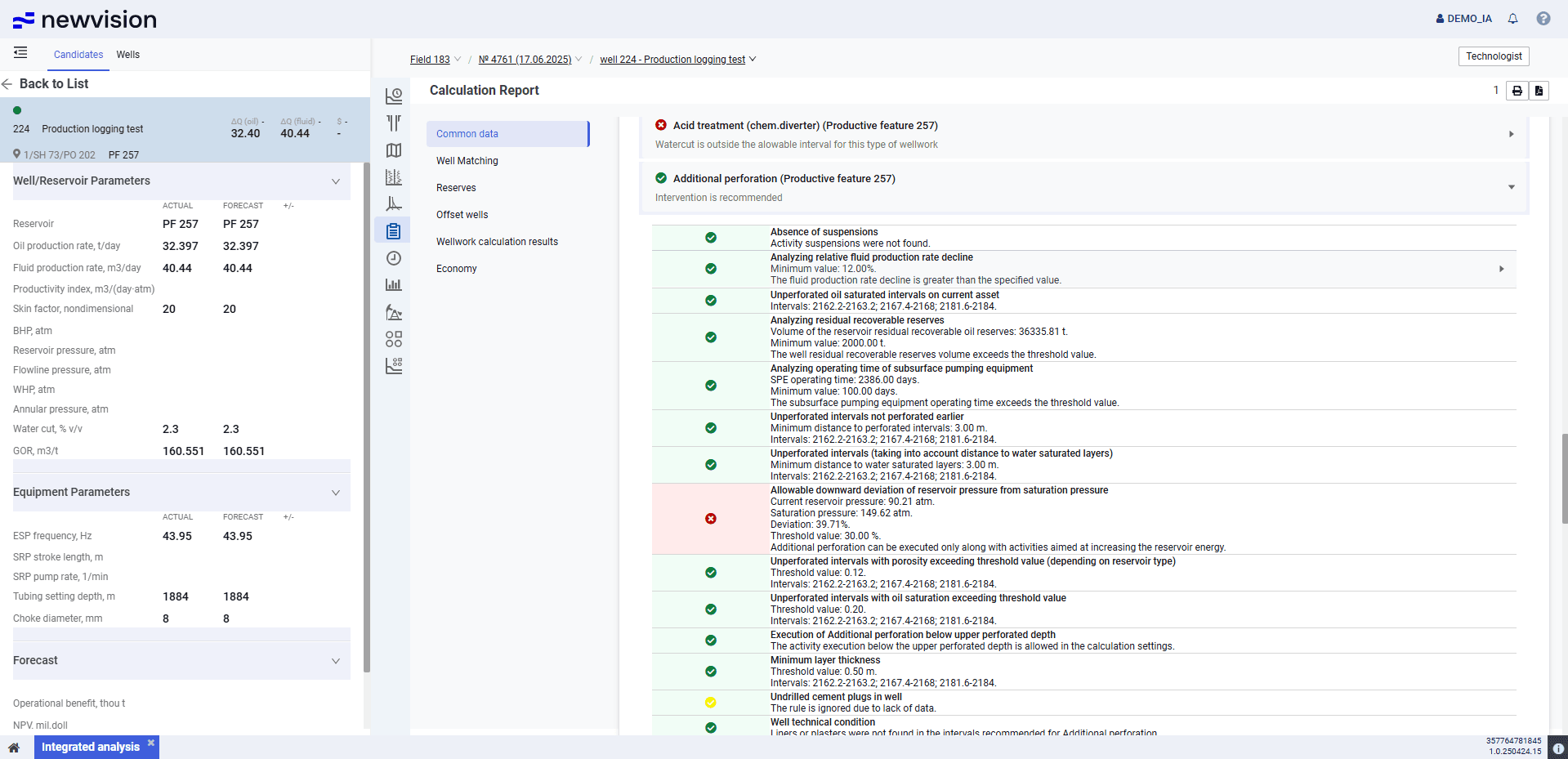The width and height of the screenshot is (1568, 759).
Task: Click the help question mark icon
Action: click(1543, 19)
